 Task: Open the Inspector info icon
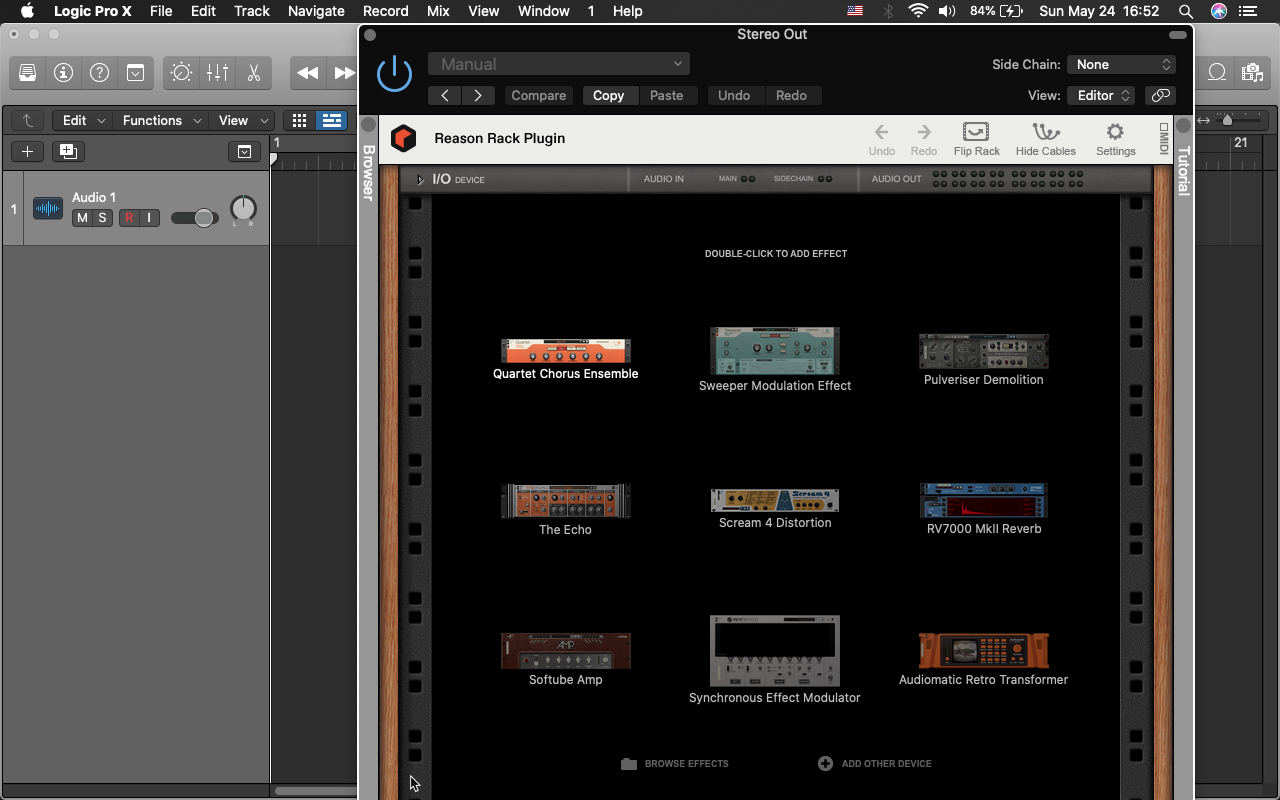pos(64,73)
